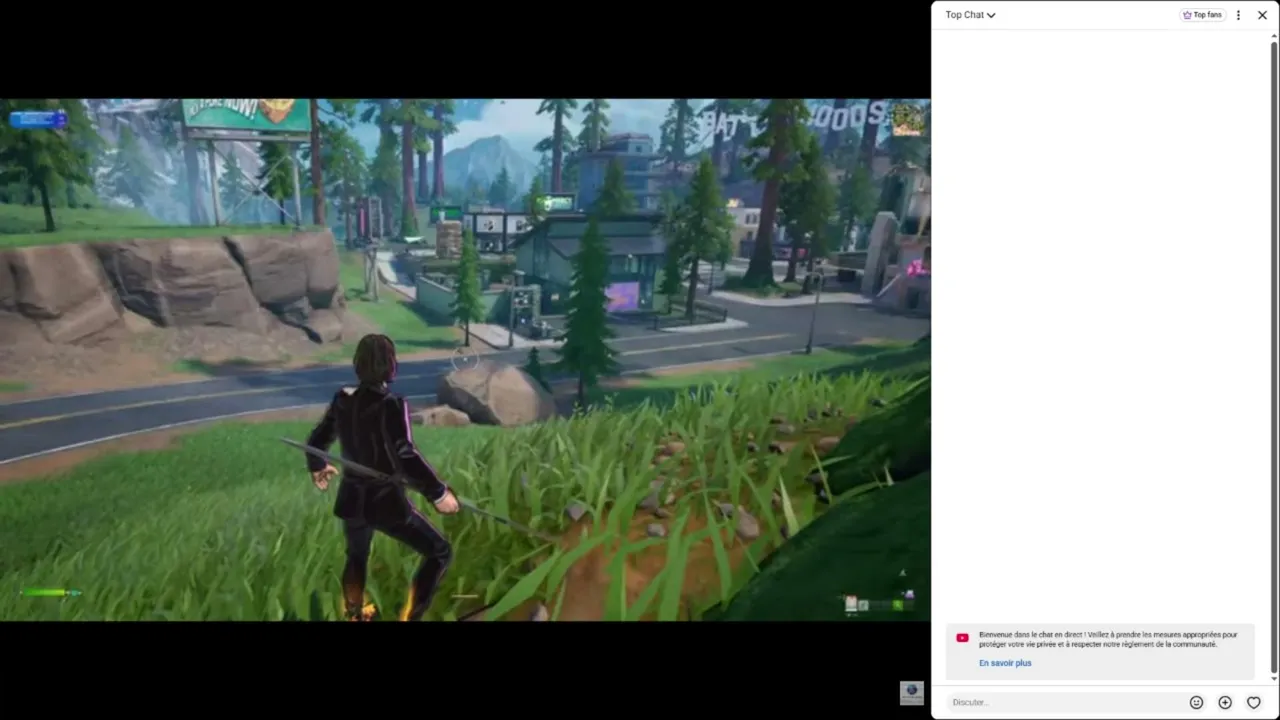Close the live chat panel

coord(1262,15)
